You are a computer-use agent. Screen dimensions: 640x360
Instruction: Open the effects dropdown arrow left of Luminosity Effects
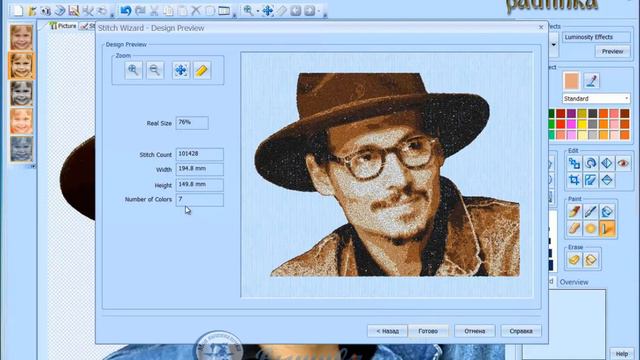[x=554, y=44]
